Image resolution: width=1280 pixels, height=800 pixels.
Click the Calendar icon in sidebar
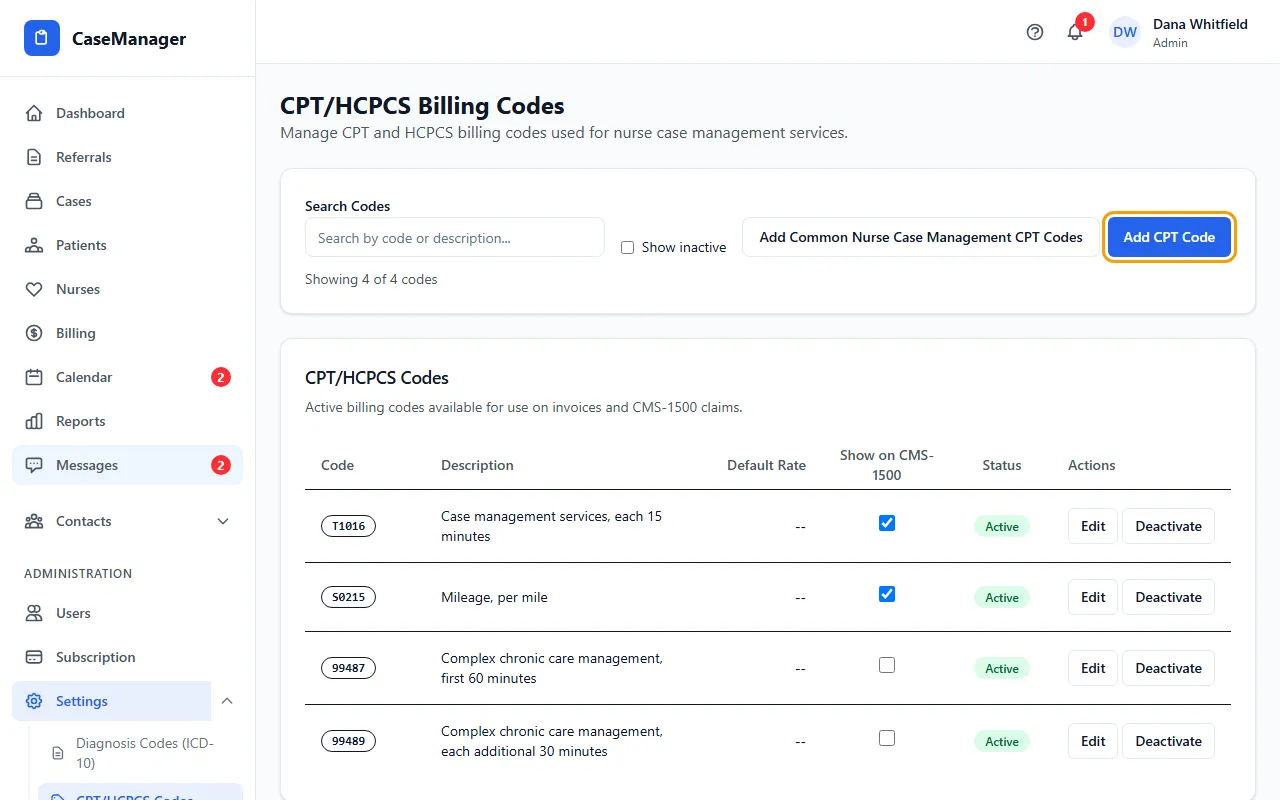point(34,377)
